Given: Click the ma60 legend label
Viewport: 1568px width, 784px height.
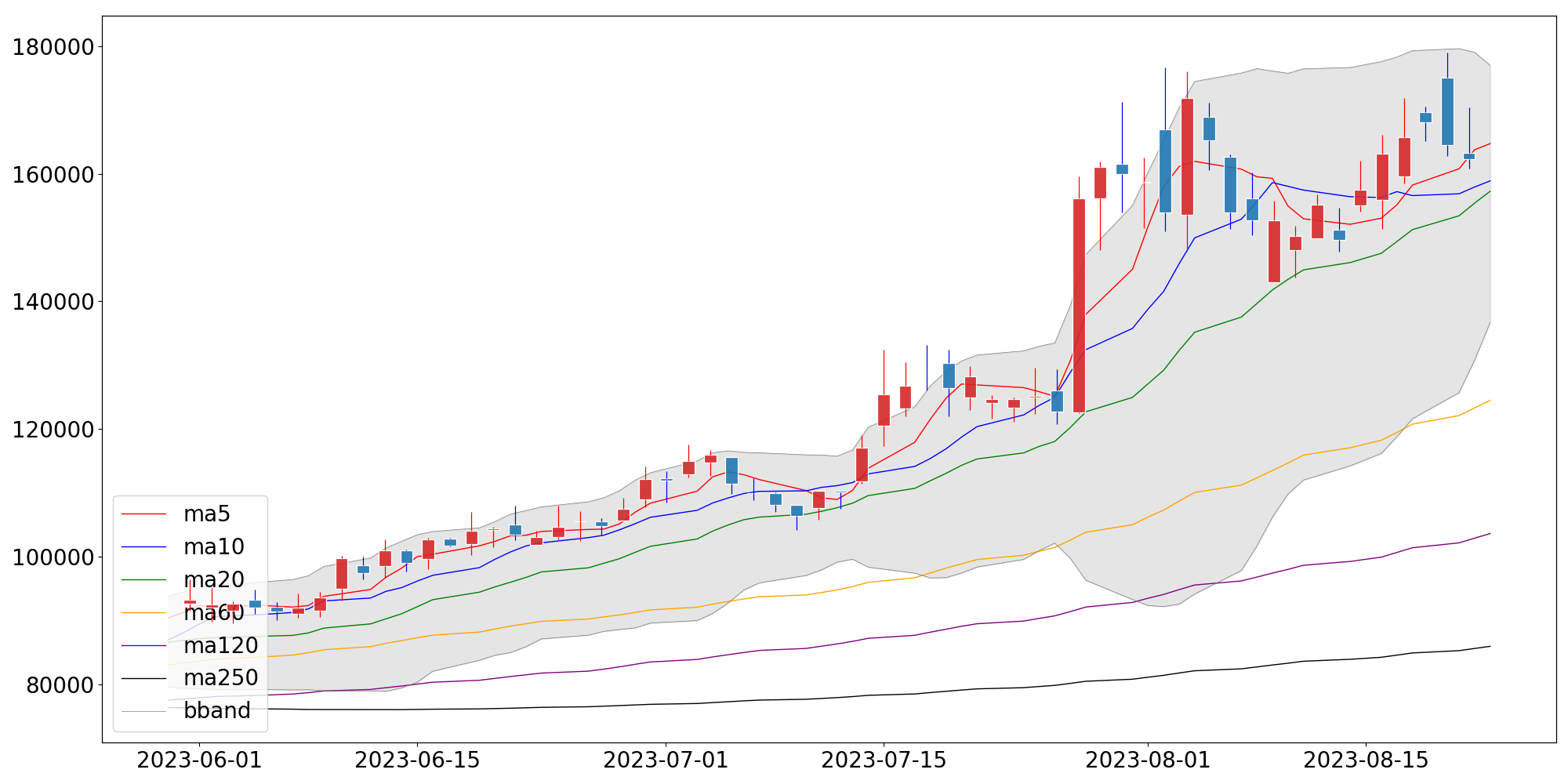Looking at the screenshot, I should (214, 613).
